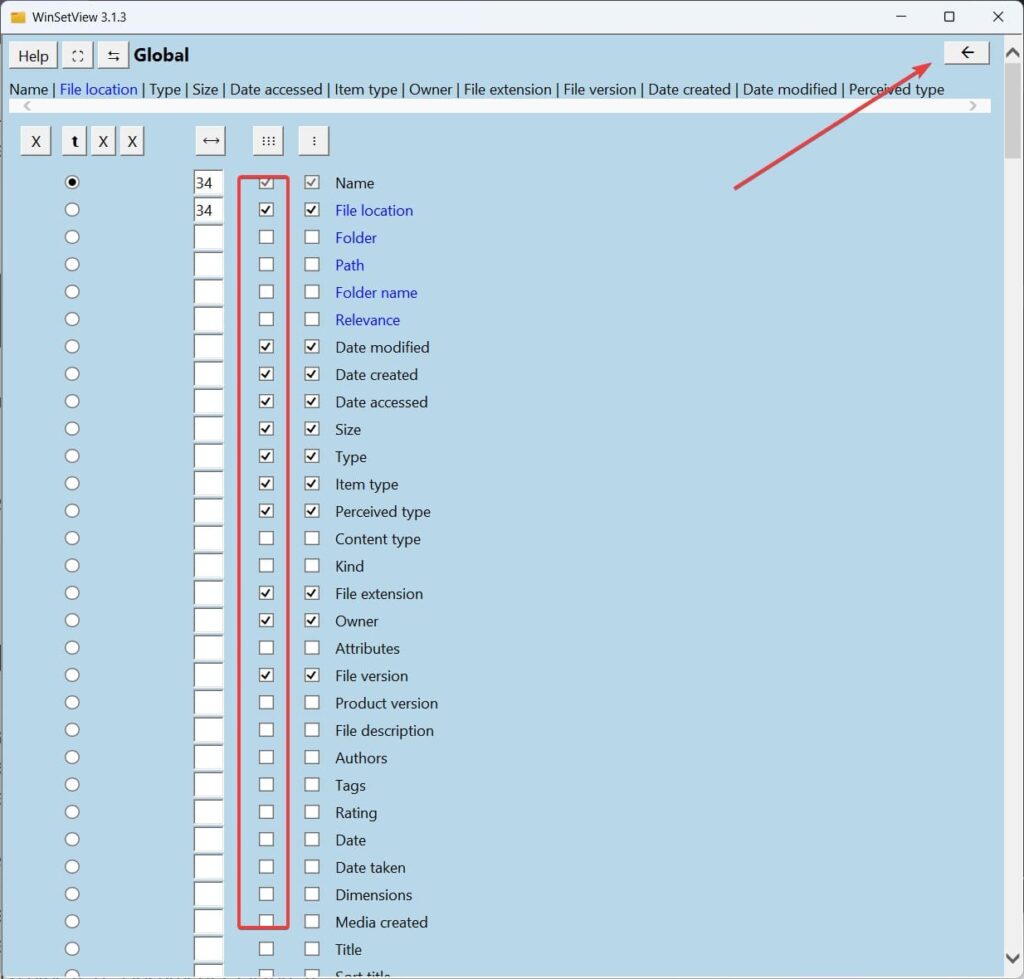The image size is (1024, 979).
Task: Click the expand icon next to Help
Action: click(76, 55)
